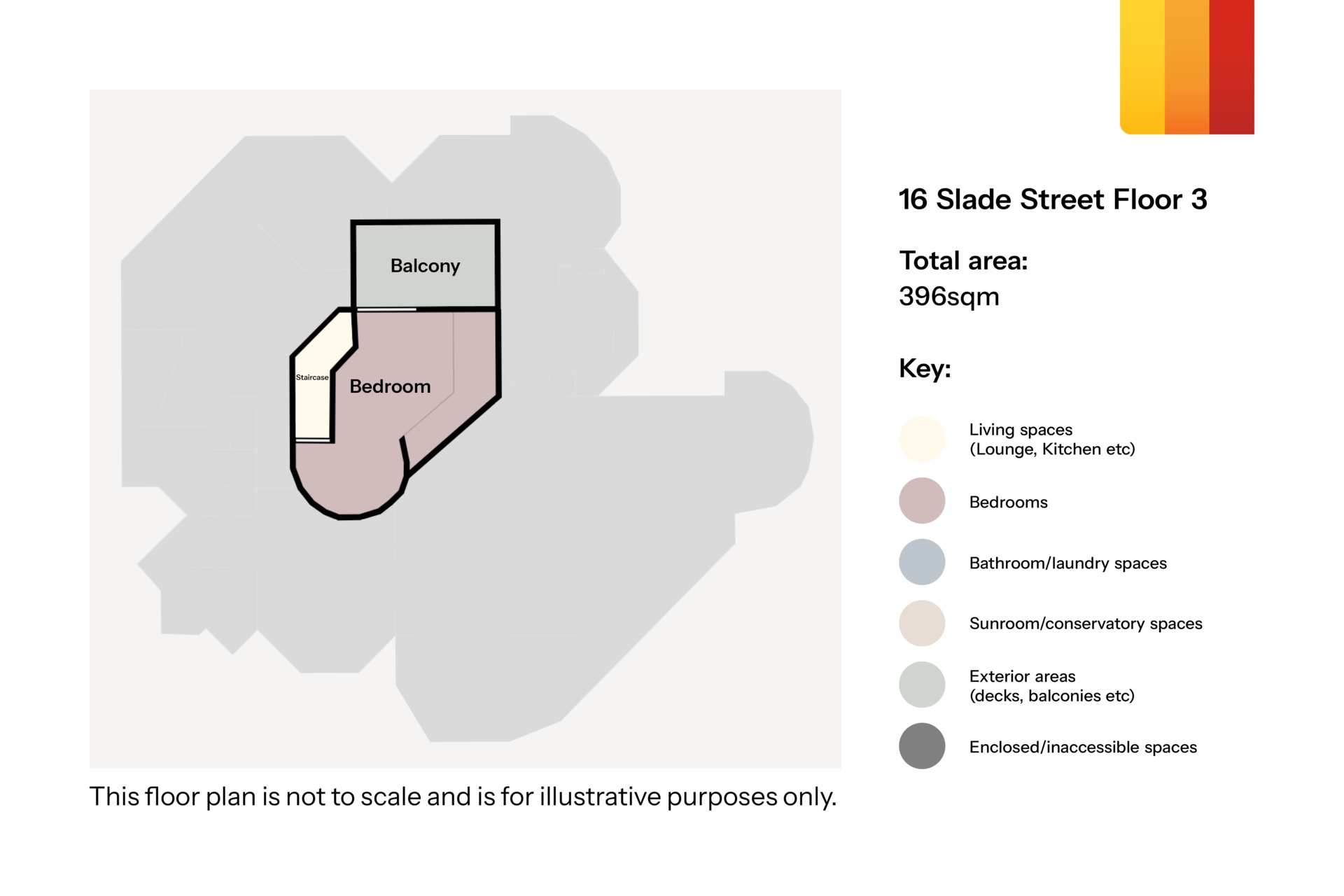Viewport: 1344px width, 896px height.
Task: Click the Balcony room on floor plan
Action: (425, 265)
